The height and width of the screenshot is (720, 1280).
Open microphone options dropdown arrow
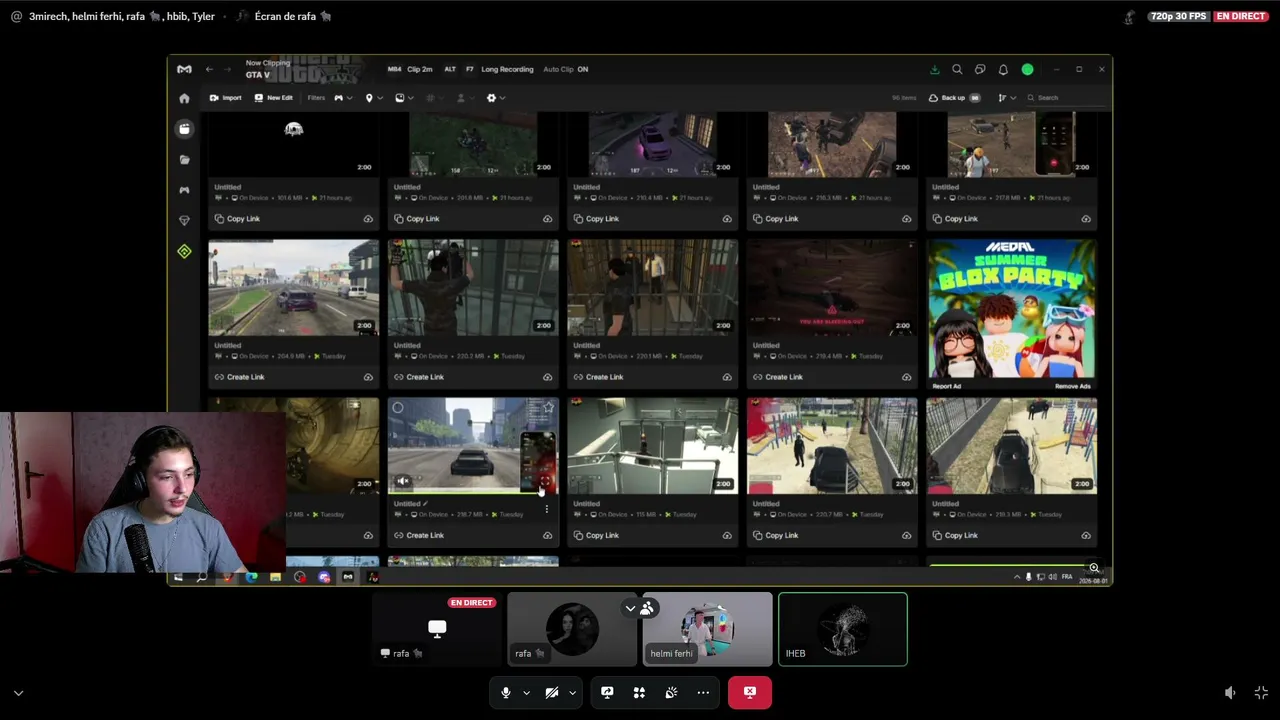[526, 693]
